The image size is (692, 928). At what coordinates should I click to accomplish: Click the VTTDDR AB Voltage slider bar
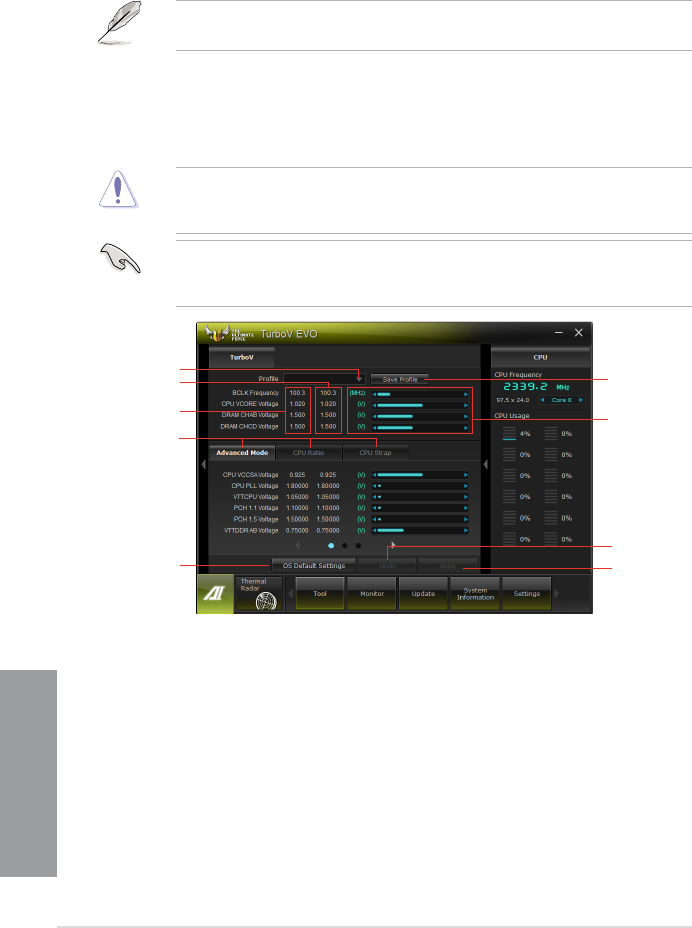420,530
